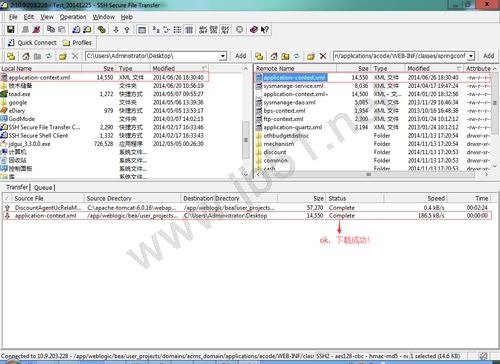
Task: Click the Stop transfer toolbar icon
Action: point(239,29)
